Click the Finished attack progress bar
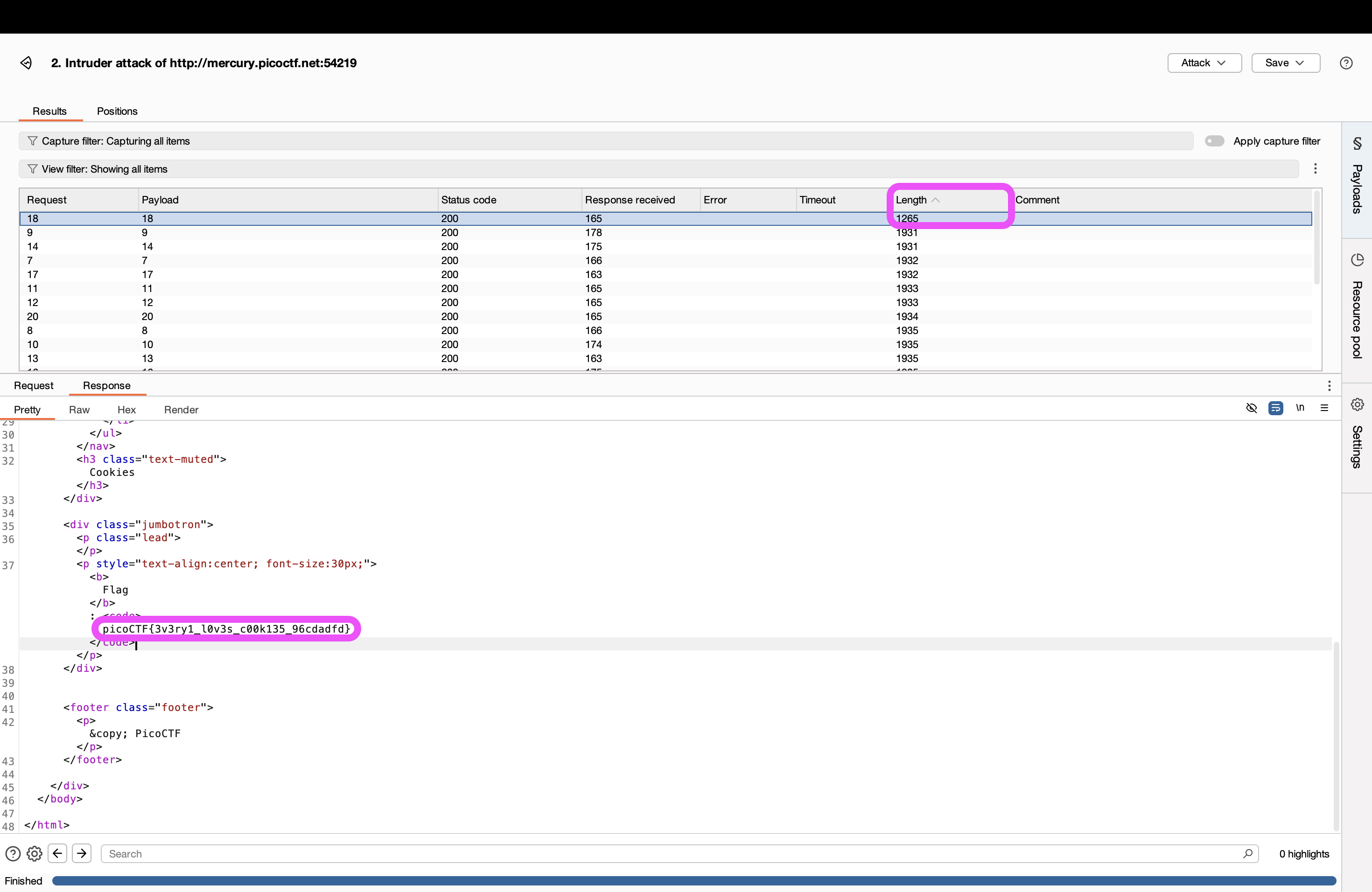 pos(693,880)
